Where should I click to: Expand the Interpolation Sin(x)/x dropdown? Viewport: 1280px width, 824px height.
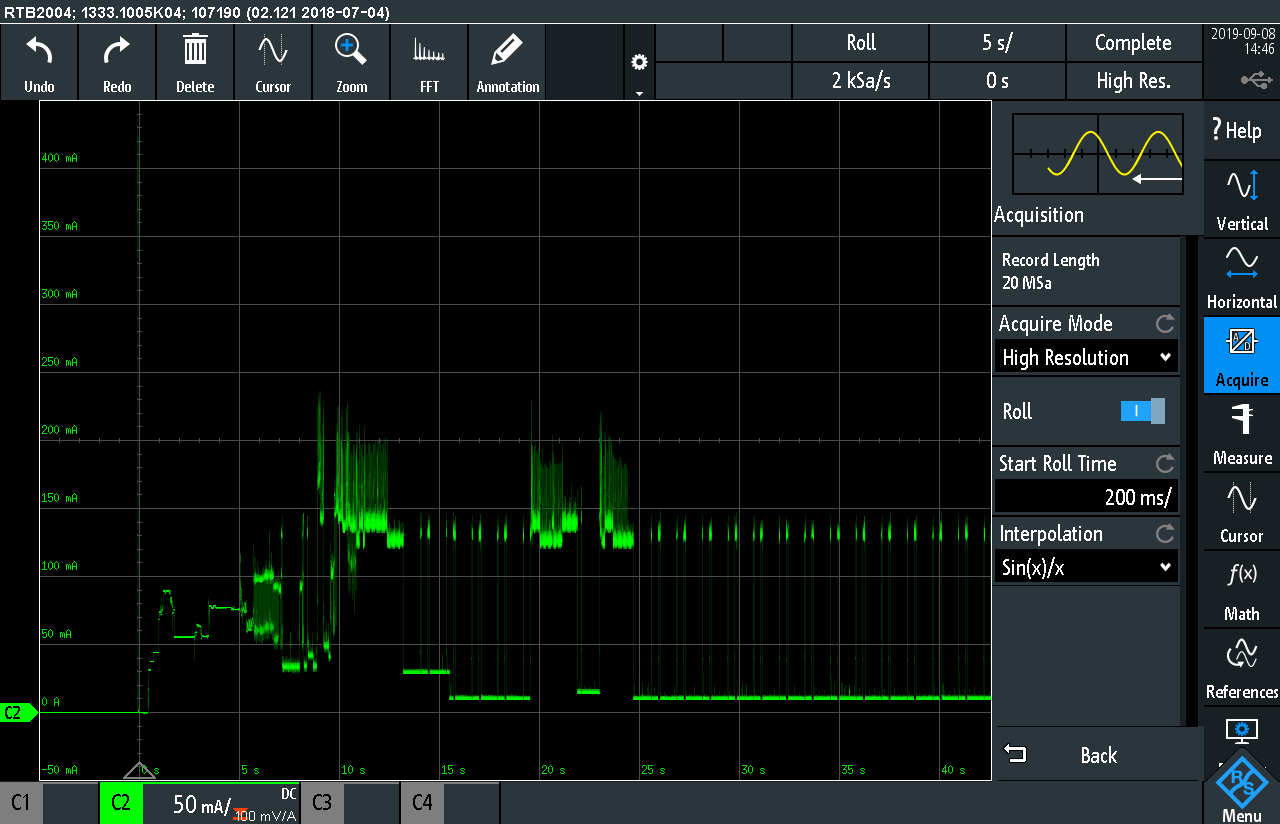[x=1086, y=568]
